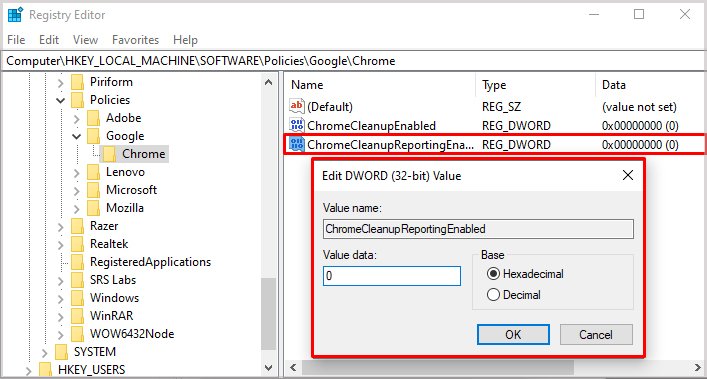Viewport: 707px width, 379px height.
Task: Click the WOW6432Node folder icon
Action: 78,334
